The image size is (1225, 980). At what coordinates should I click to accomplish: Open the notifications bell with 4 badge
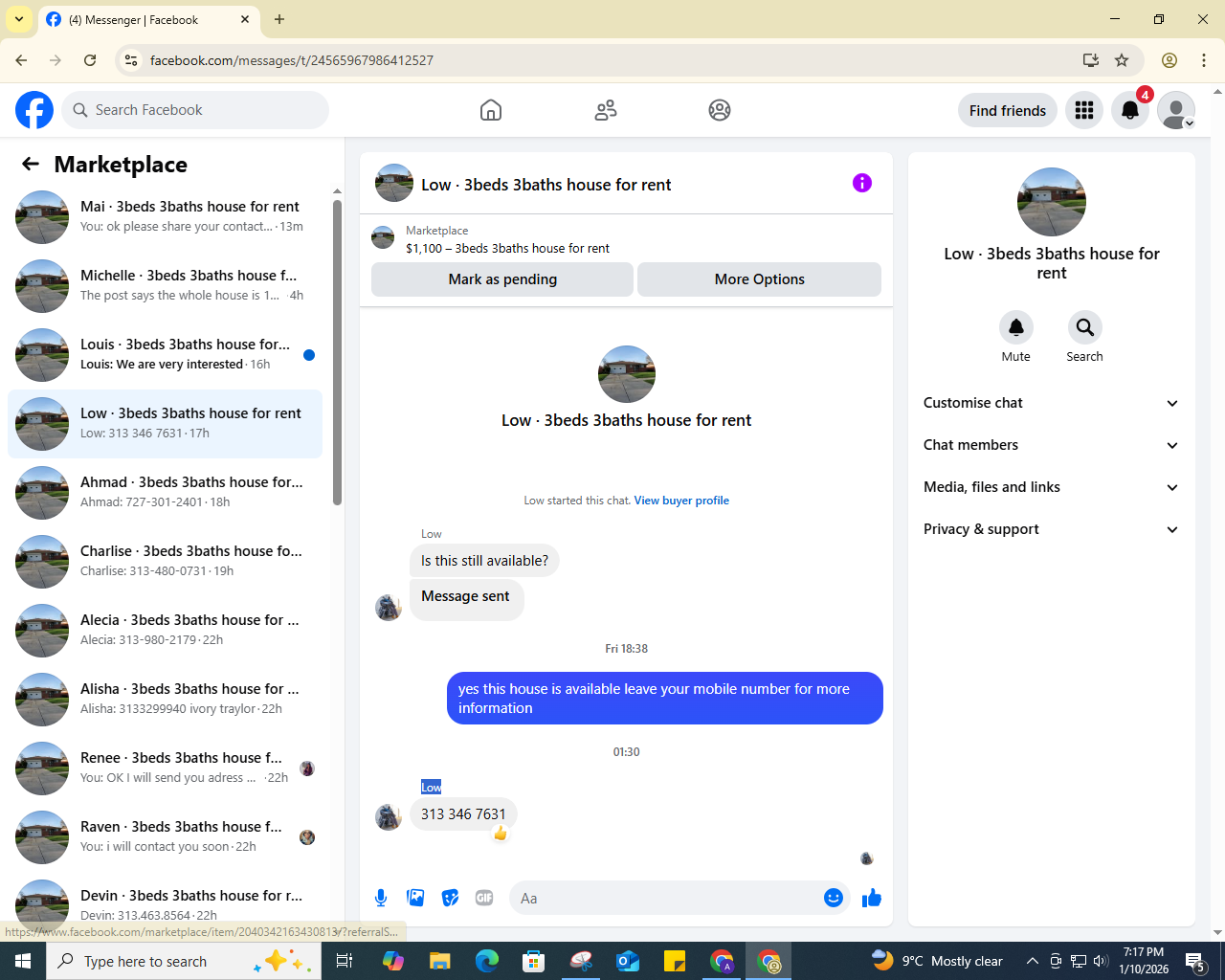tap(1130, 110)
